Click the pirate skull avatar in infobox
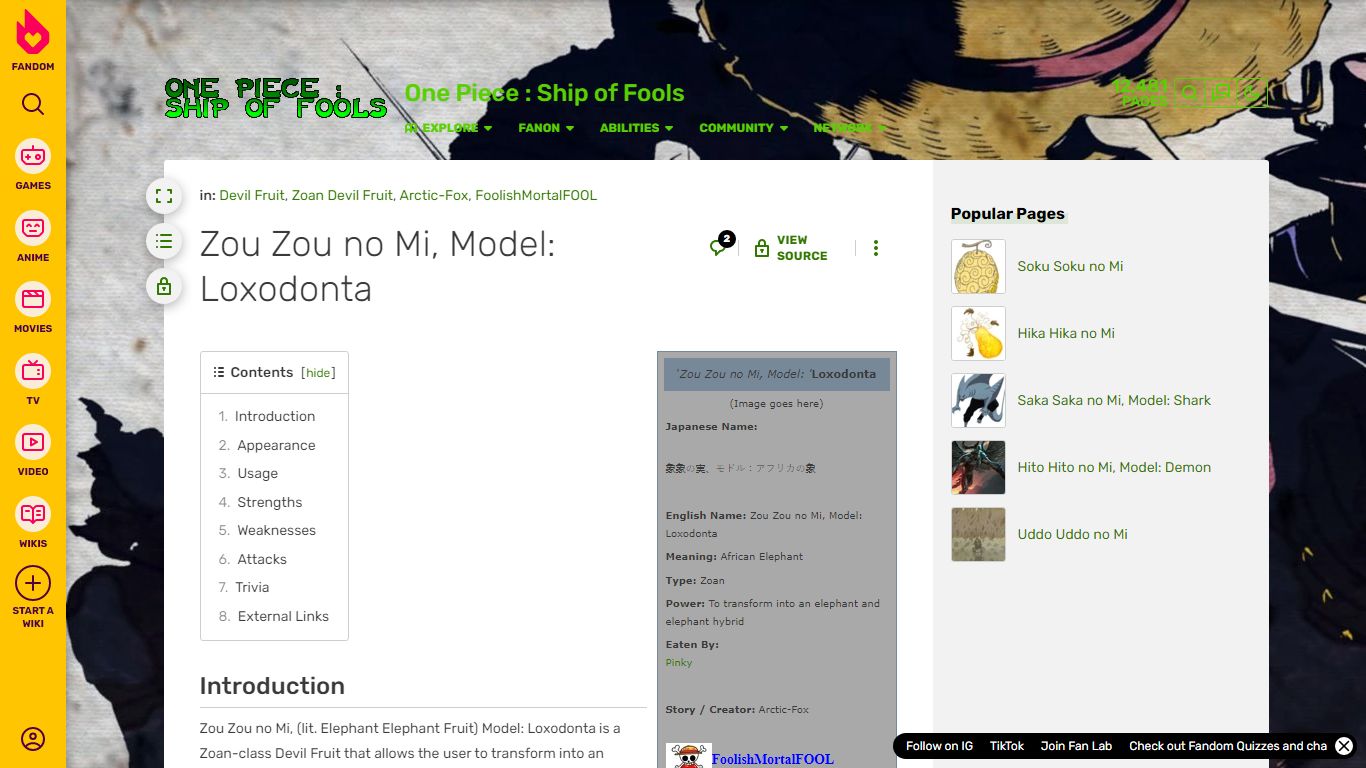 coord(688,756)
